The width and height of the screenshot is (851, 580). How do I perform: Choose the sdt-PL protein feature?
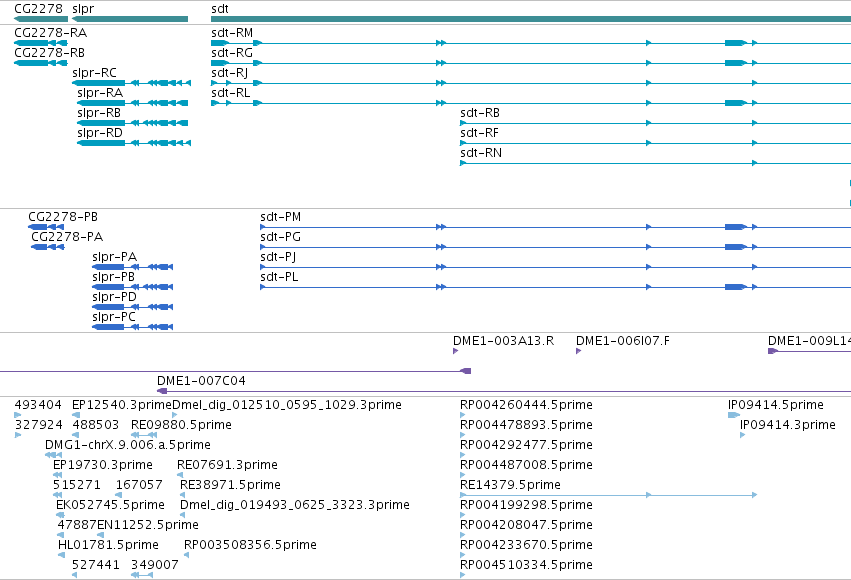[x=556, y=287]
